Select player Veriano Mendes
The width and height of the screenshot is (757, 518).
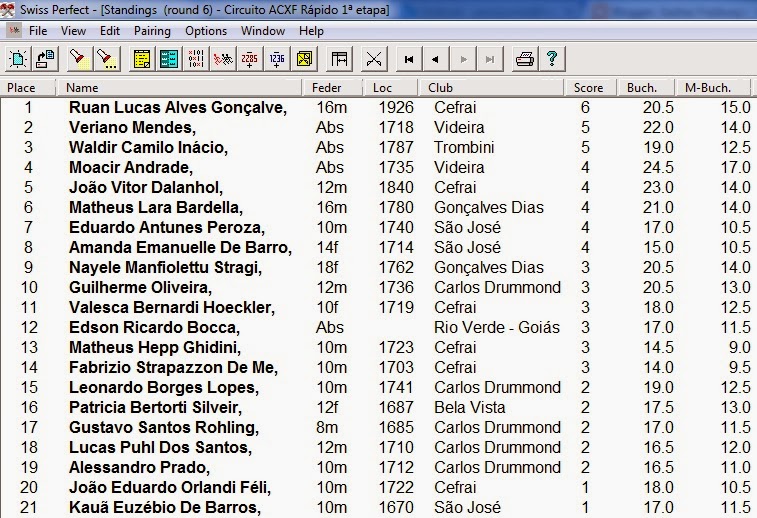click(132, 127)
